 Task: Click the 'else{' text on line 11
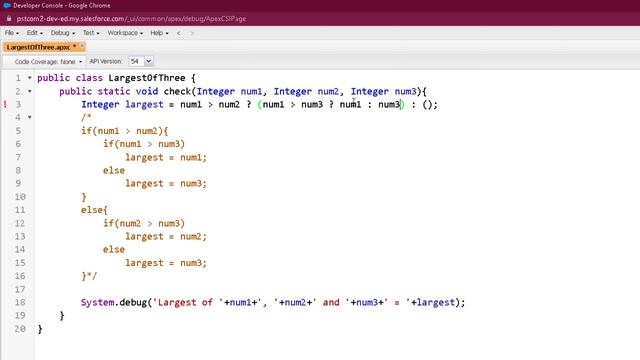coord(94,210)
